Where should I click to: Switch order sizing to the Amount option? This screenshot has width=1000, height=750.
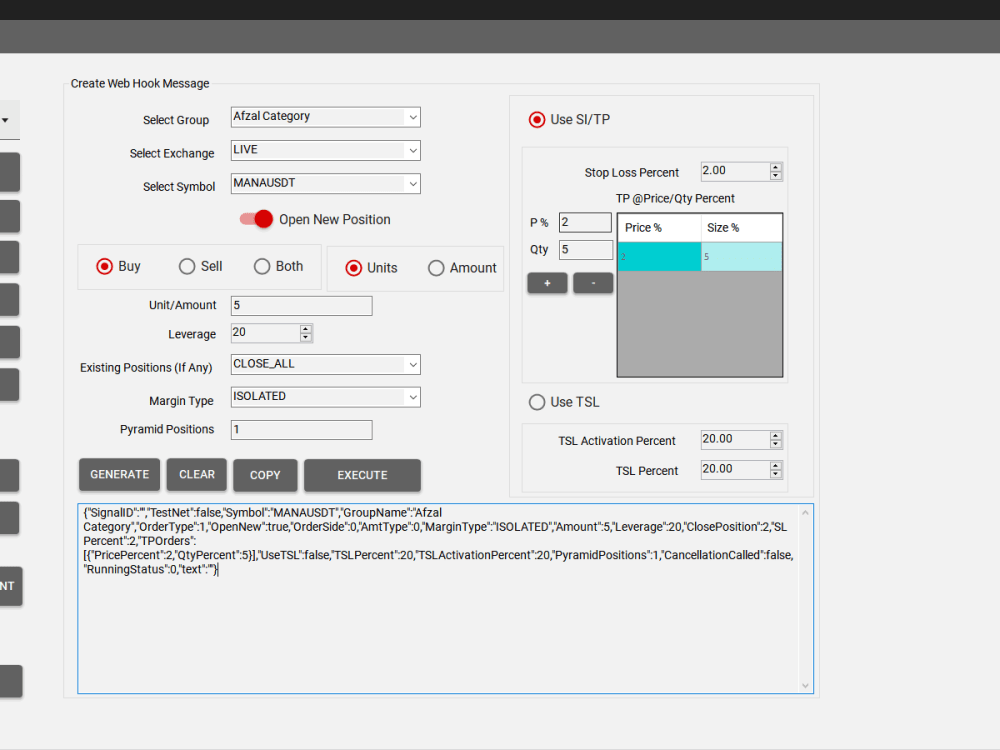pos(436,268)
